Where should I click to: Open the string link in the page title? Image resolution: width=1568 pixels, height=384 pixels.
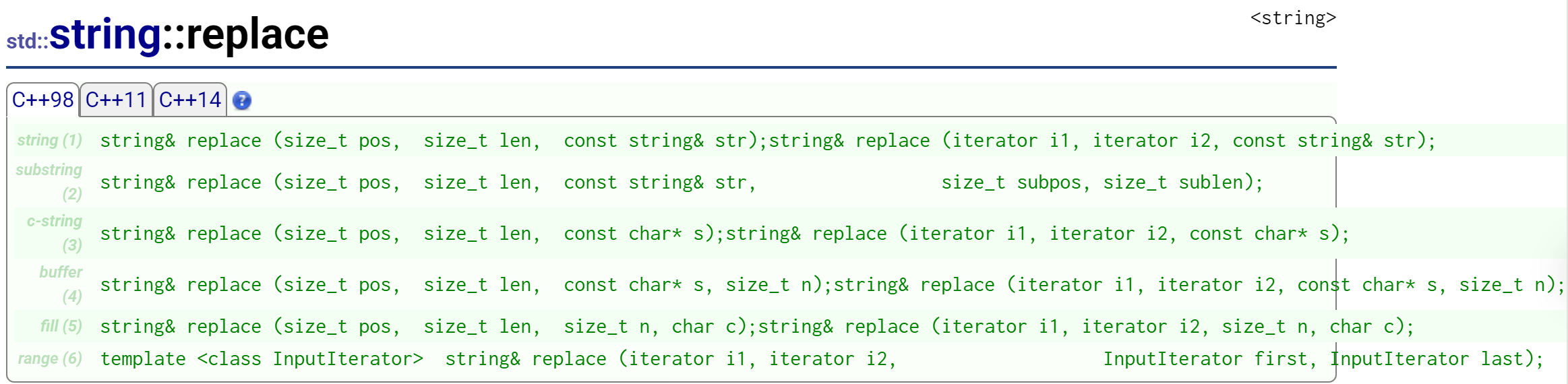point(106,34)
